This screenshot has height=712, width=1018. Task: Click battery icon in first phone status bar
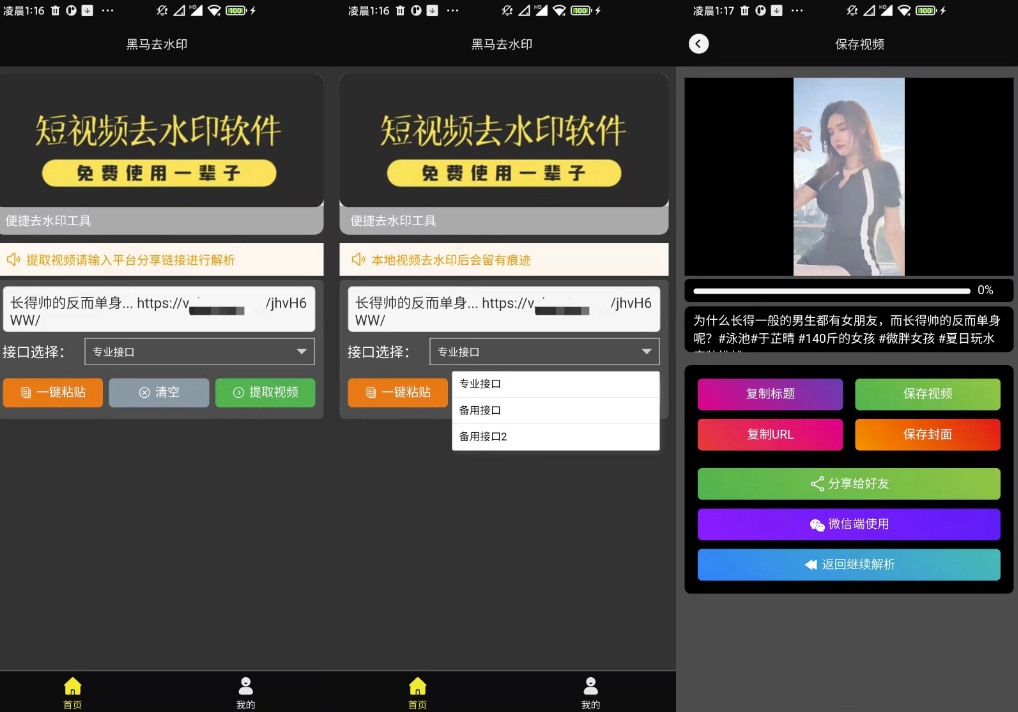(x=236, y=10)
